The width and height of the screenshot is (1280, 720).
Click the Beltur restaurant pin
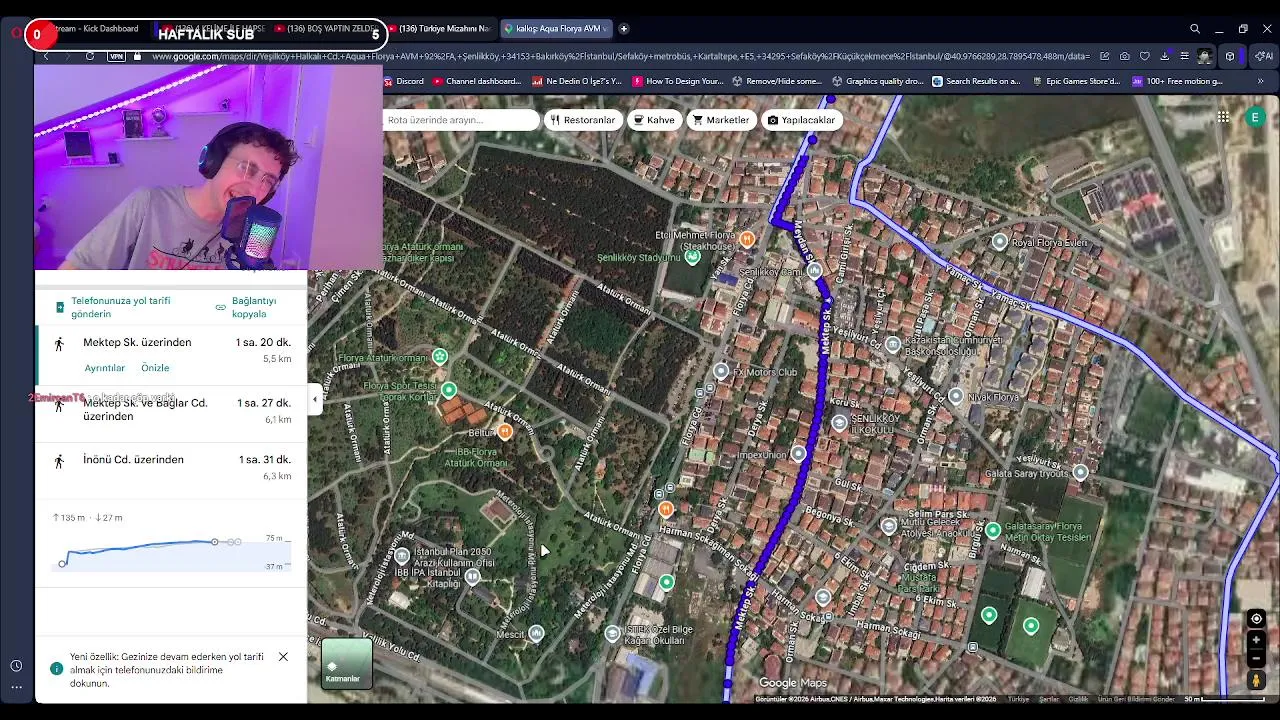(505, 431)
